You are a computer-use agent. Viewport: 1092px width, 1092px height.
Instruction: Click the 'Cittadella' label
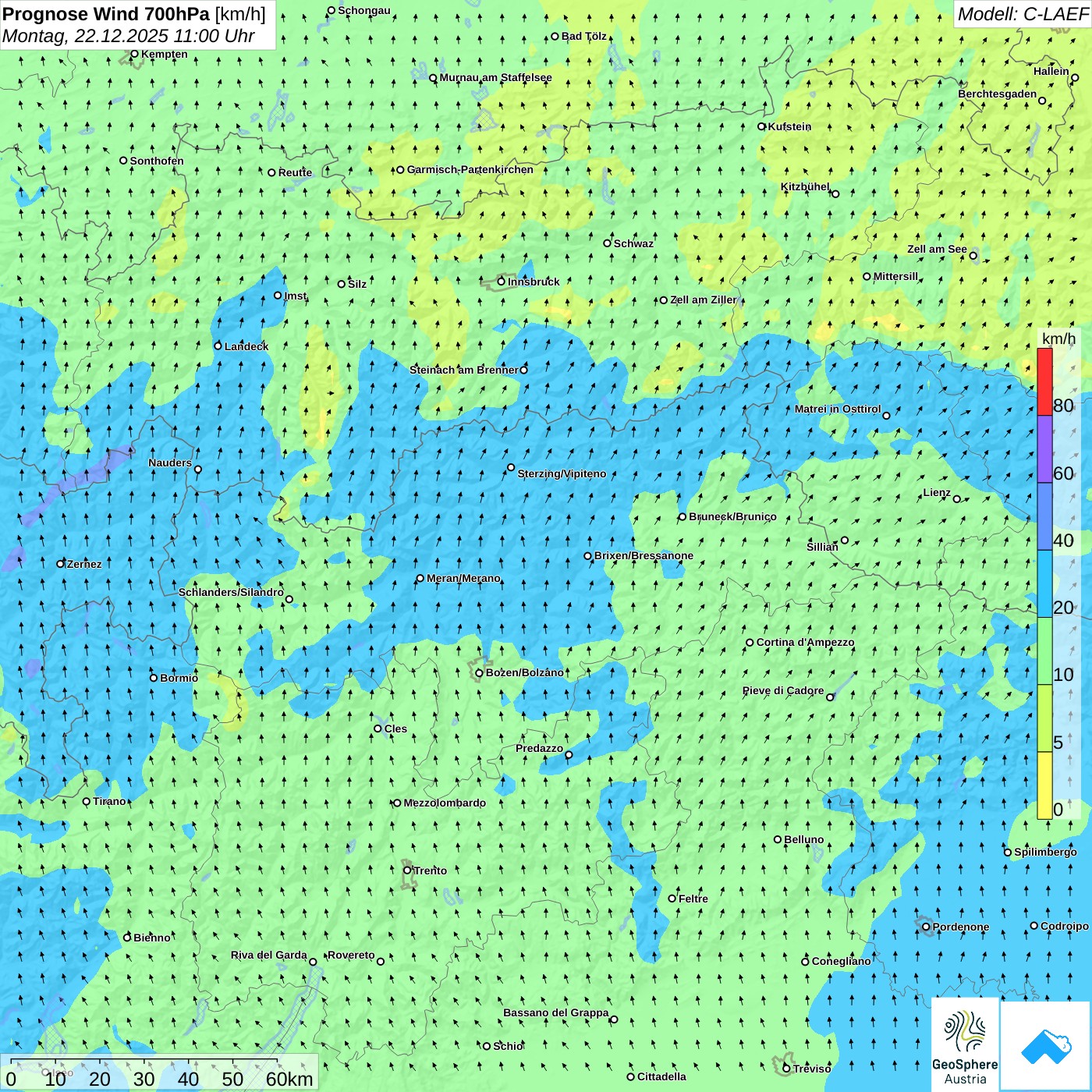click(x=661, y=1076)
